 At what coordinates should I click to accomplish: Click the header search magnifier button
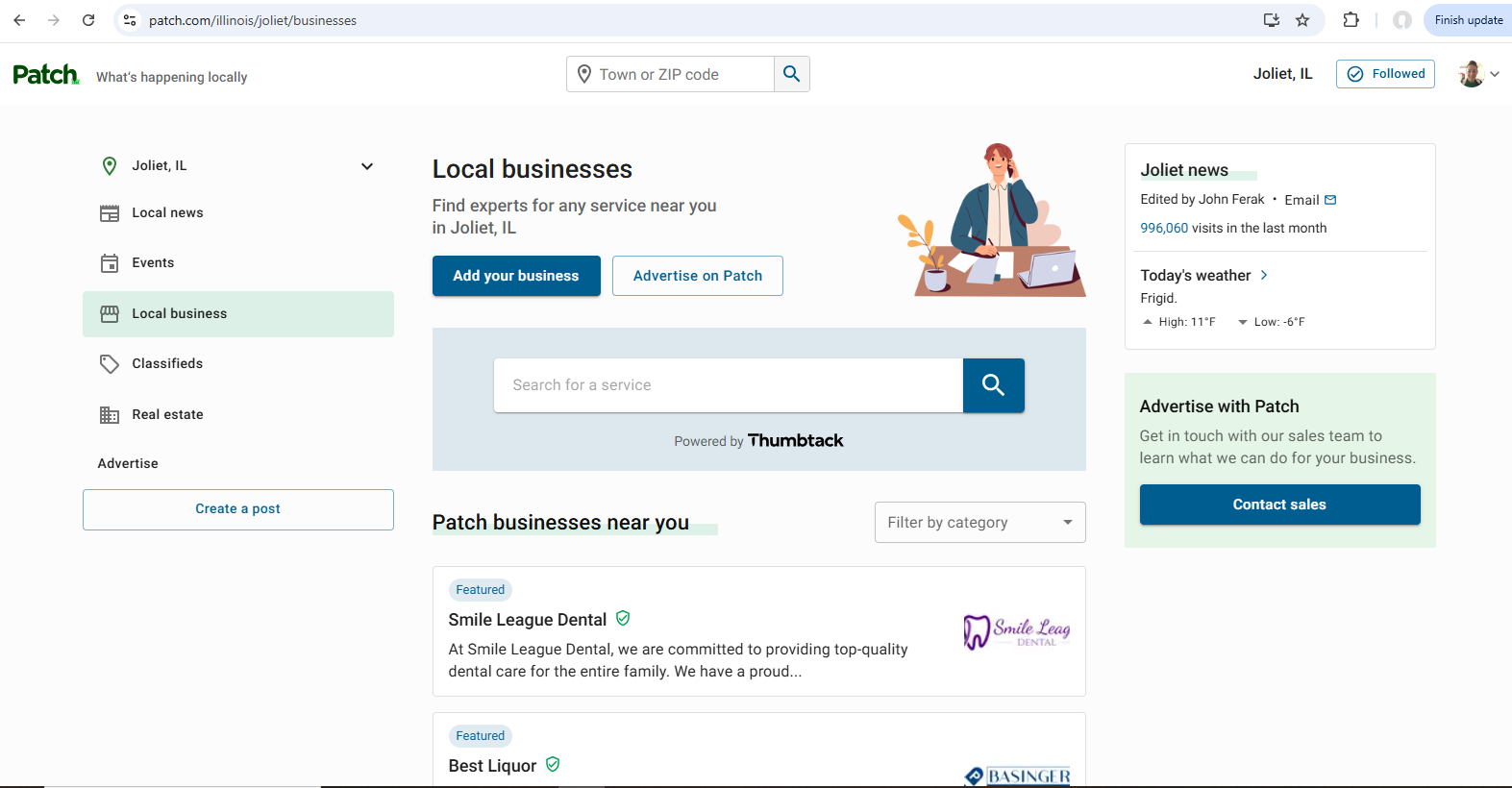point(792,74)
